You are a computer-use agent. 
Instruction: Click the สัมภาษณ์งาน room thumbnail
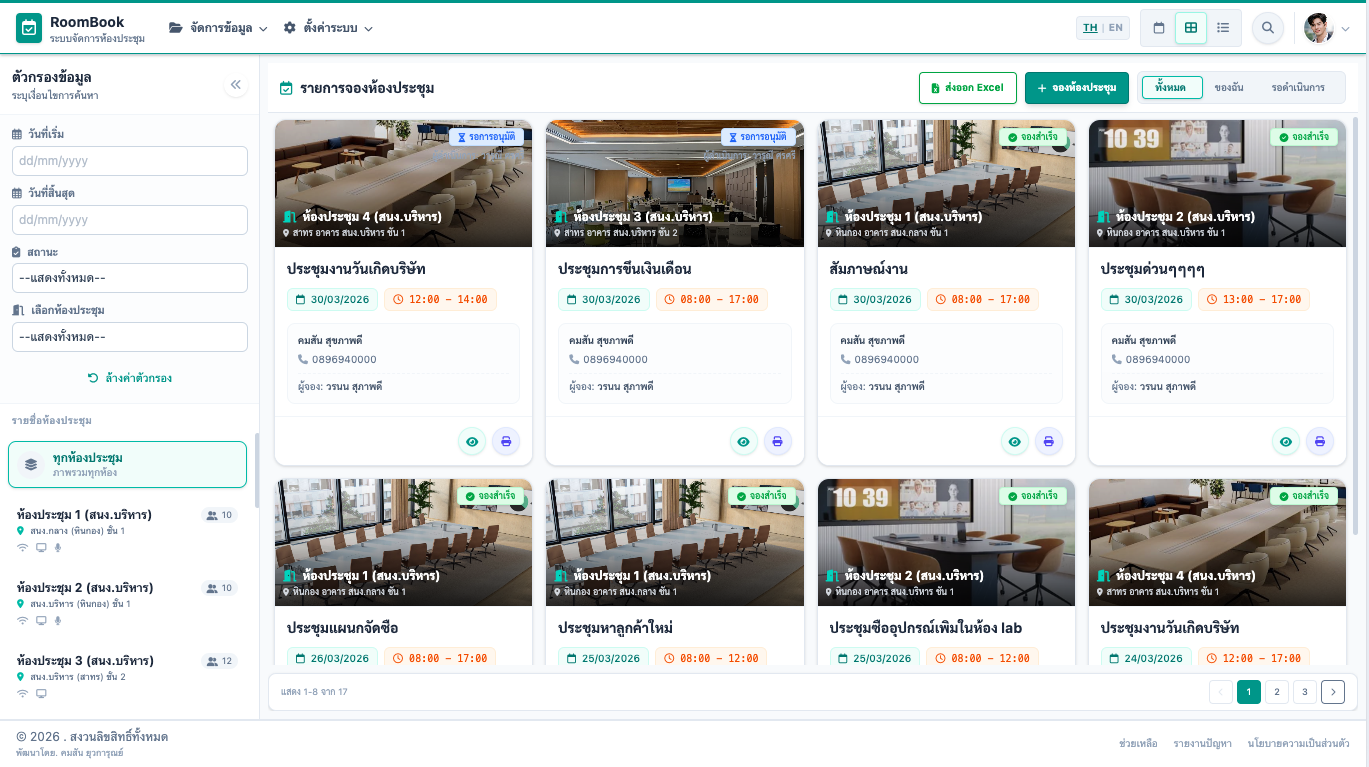pyautogui.click(x=946, y=183)
